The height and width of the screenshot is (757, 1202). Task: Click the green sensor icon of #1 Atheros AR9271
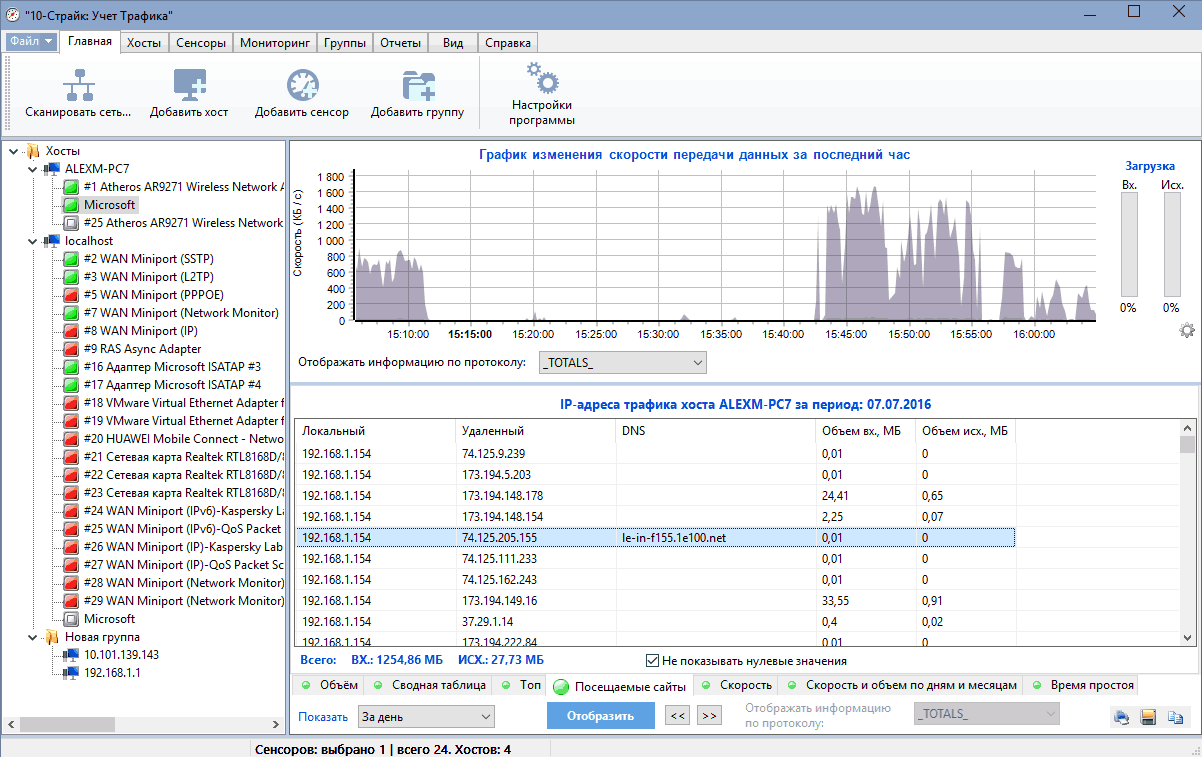point(71,187)
